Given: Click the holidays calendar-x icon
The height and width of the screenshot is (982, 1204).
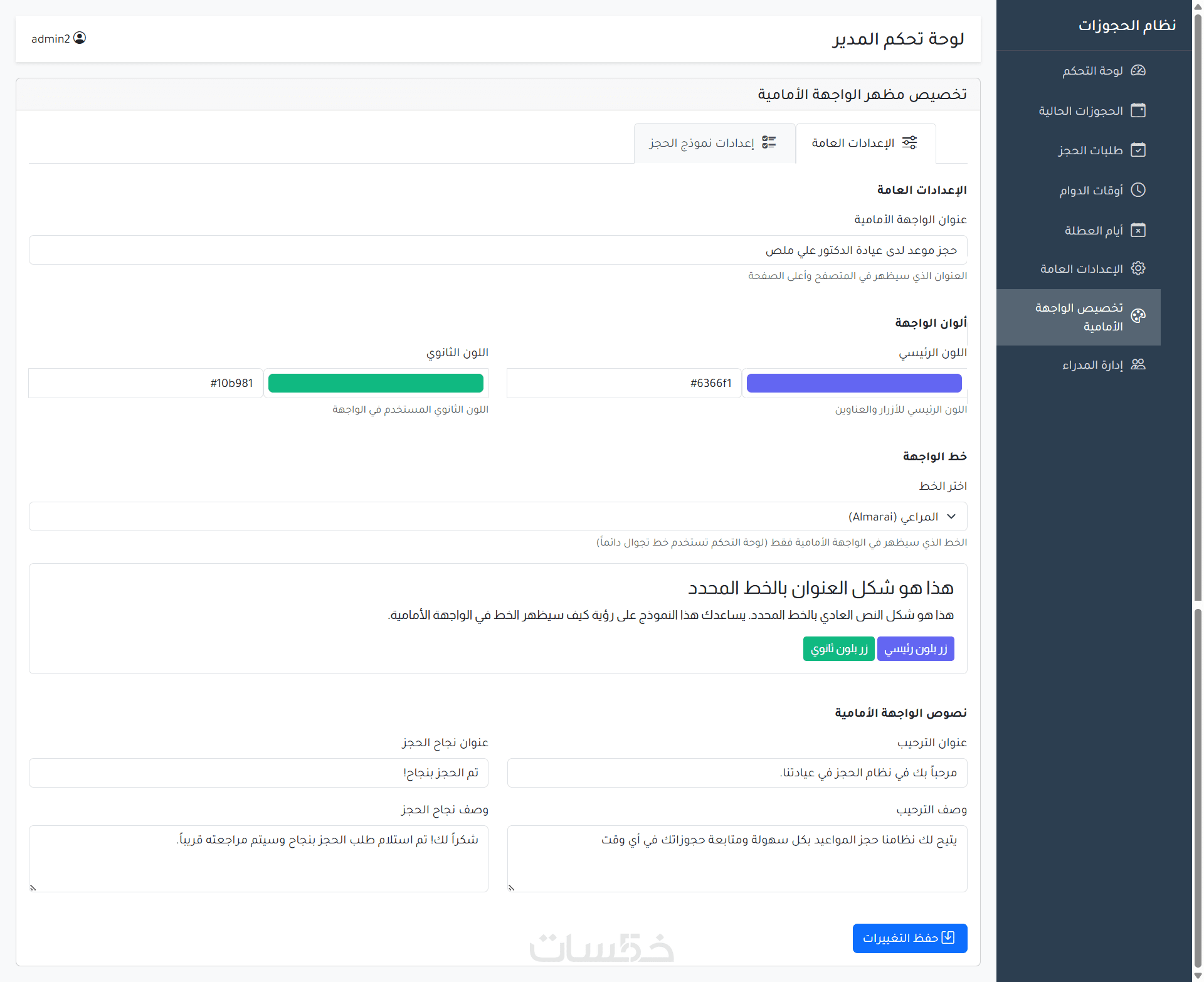Looking at the screenshot, I should tap(1138, 230).
